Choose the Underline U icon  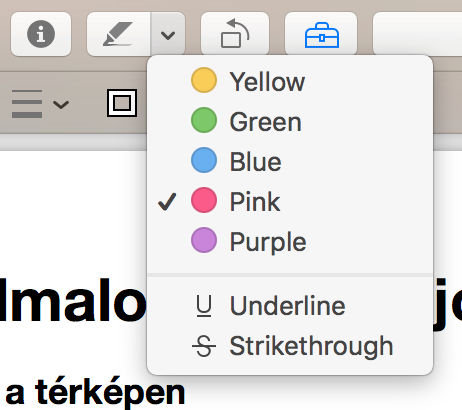[204, 306]
